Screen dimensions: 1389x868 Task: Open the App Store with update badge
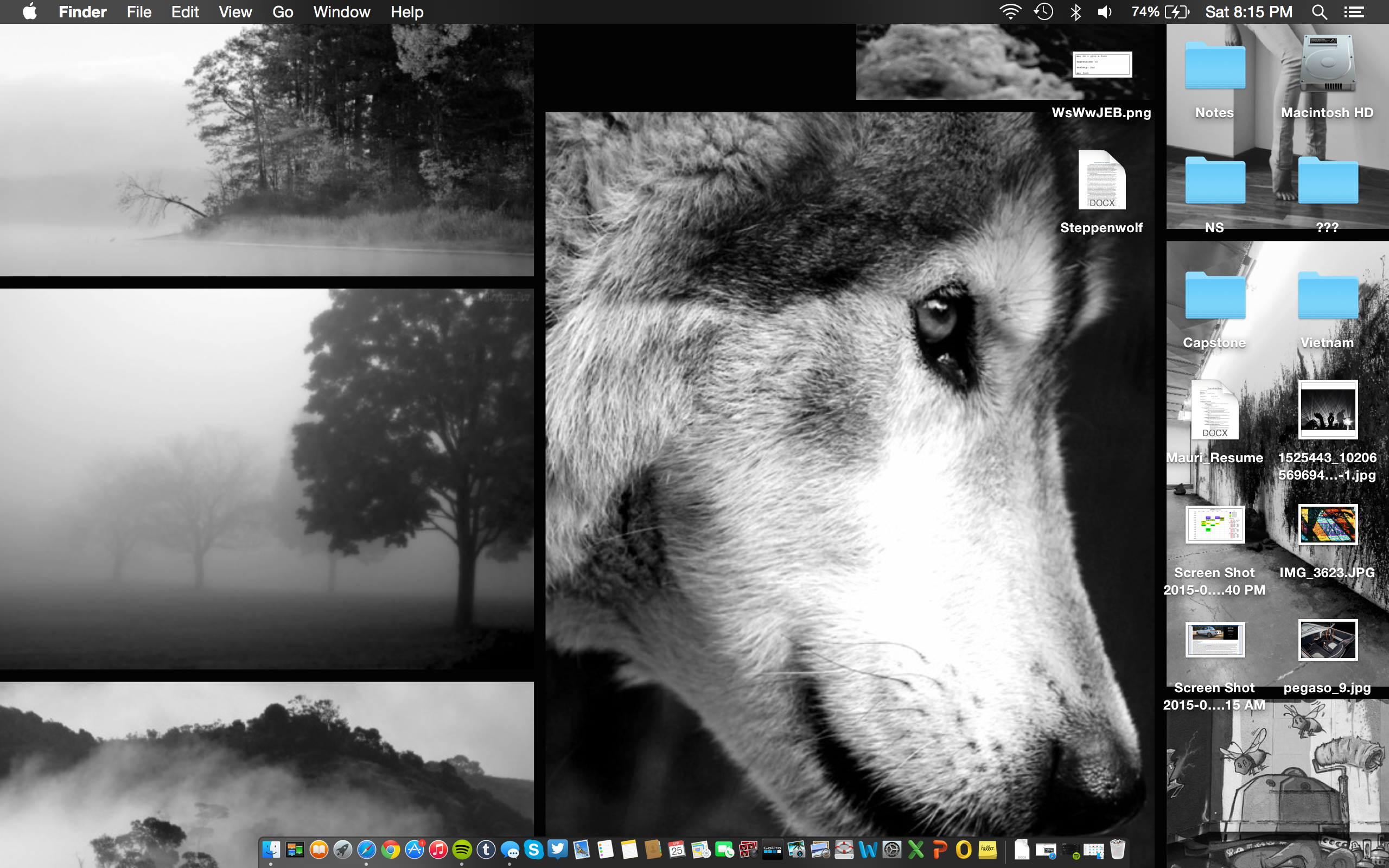(x=415, y=849)
